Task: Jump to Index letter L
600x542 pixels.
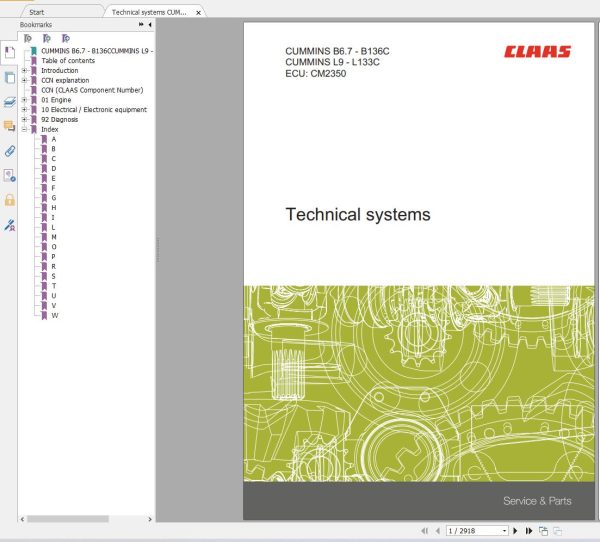Action: coord(53,227)
